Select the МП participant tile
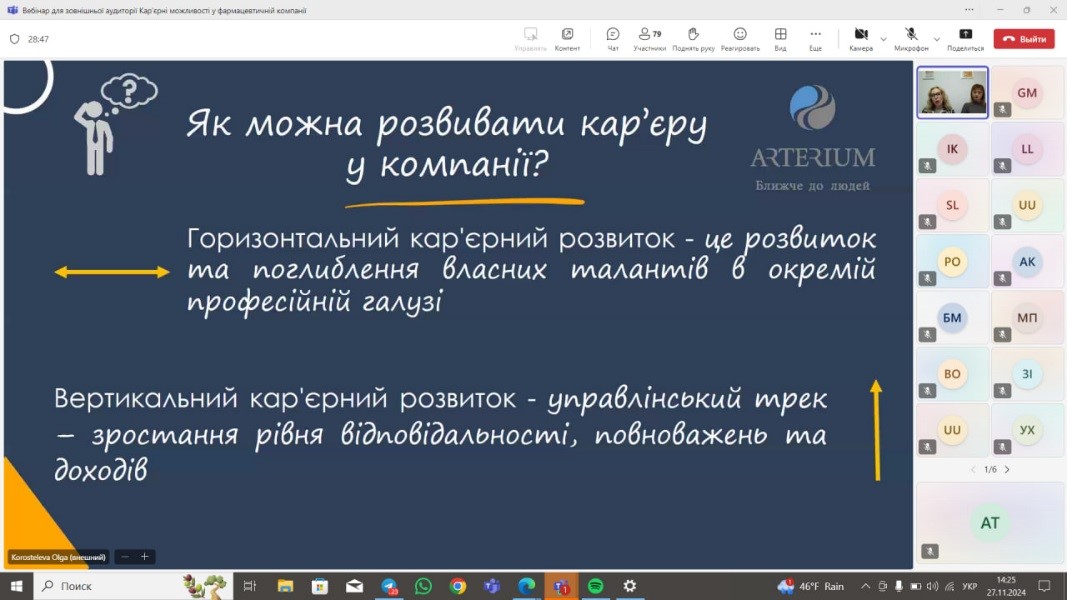 [1027, 318]
